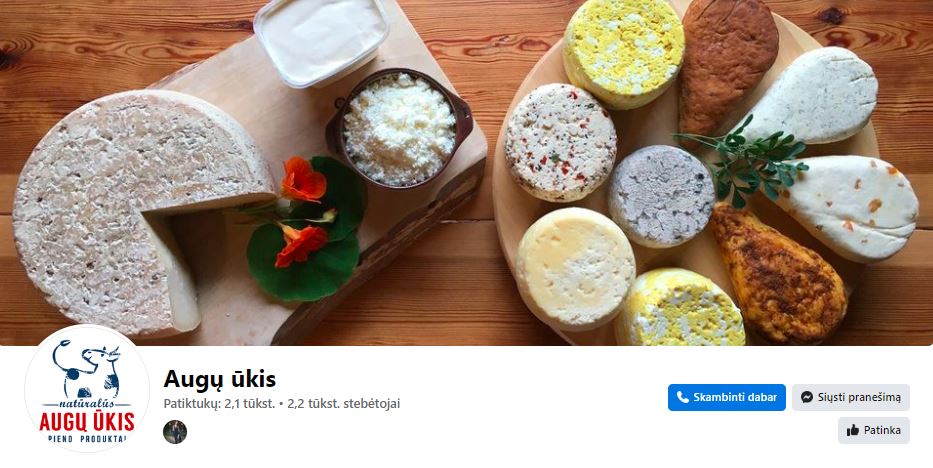Call the page with Skambinti dabar

point(727,397)
